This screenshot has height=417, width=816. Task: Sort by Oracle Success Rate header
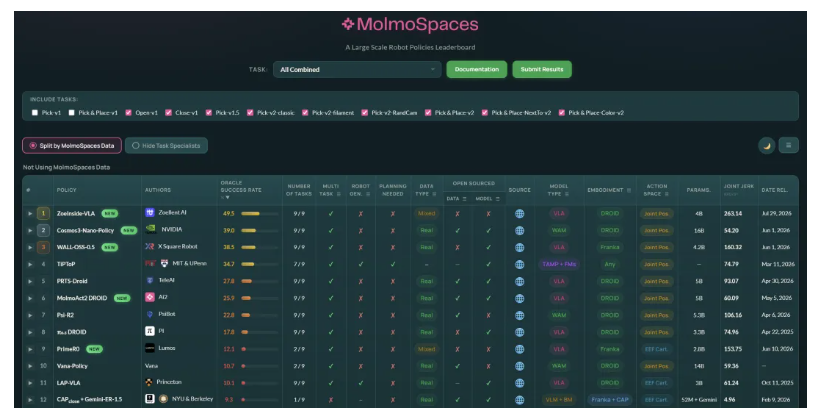click(x=241, y=190)
